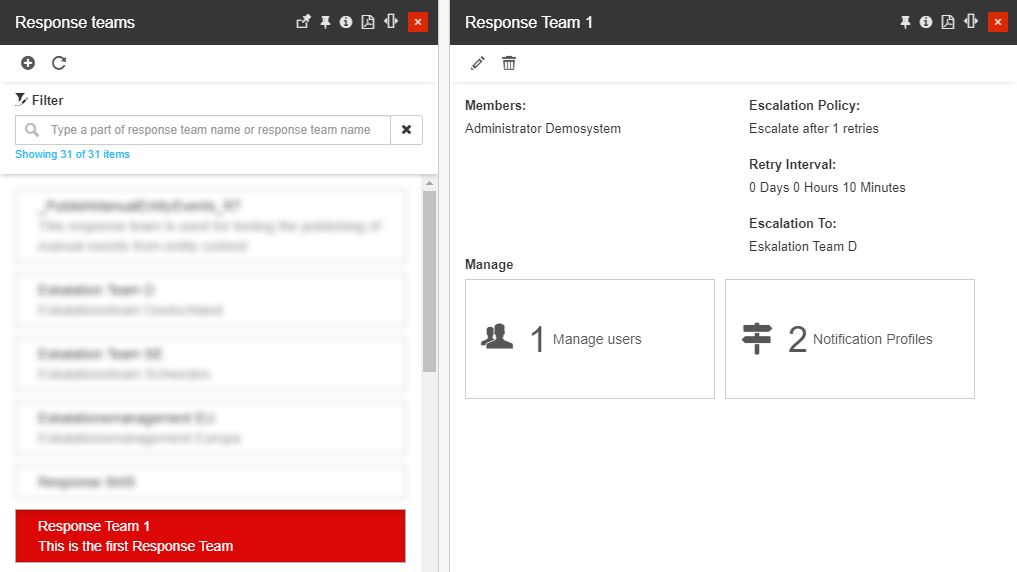This screenshot has width=1017, height=572.
Task: Open the Notification Profiles tile
Action: [850, 339]
